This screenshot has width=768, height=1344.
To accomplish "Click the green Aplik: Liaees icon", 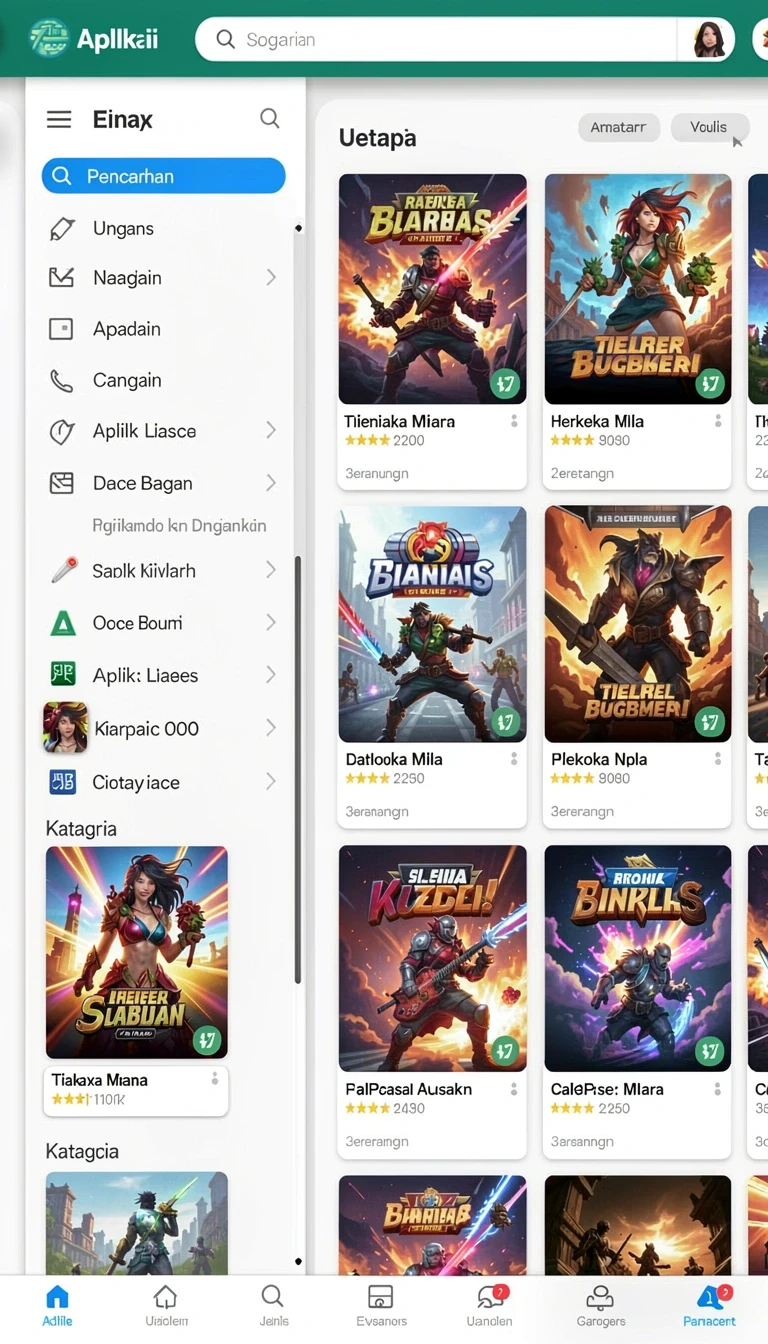I will tap(63, 675).
